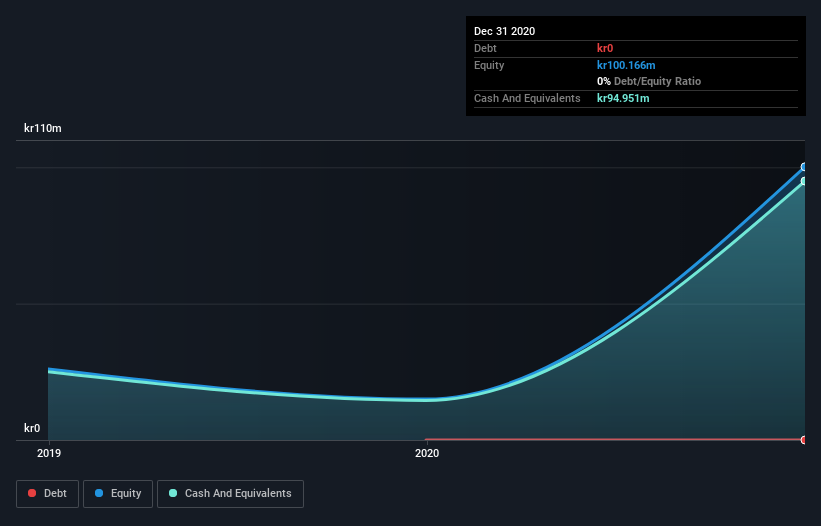Select the Equity data point at chart end
Viewport: 821px width, 526px height.
tap(804, 167)
